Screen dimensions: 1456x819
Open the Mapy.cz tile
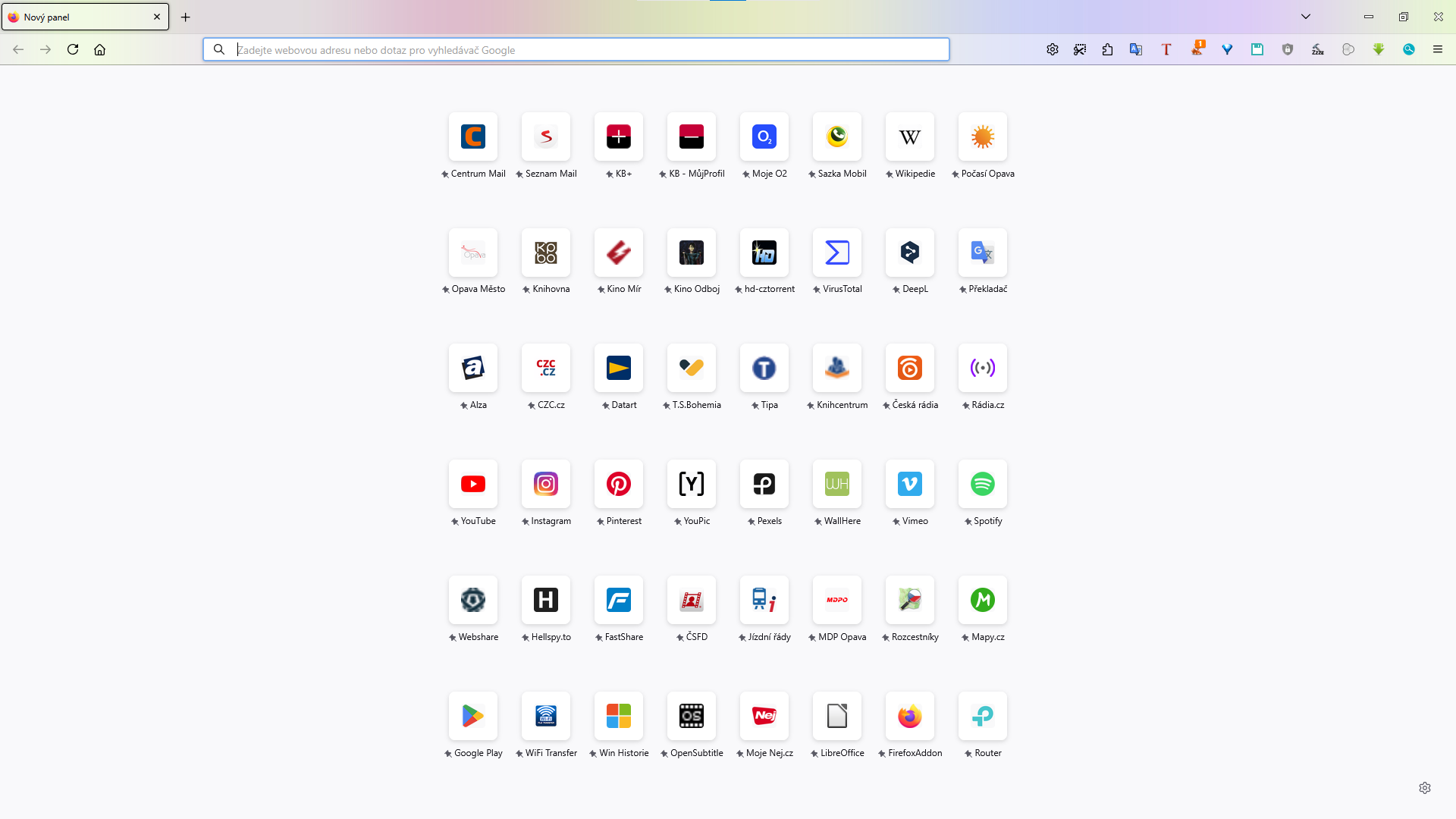[983, 601]
